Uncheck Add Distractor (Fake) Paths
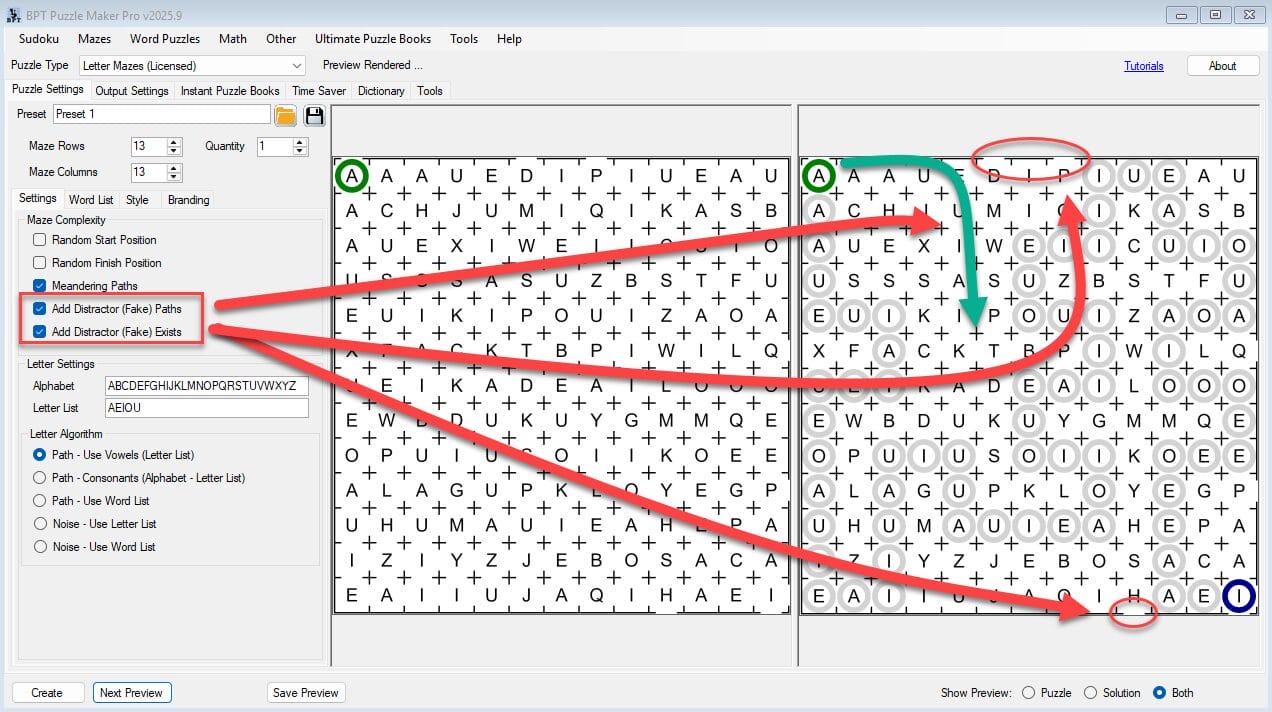This screenshot has height=712, width=1272. point(40,309)
